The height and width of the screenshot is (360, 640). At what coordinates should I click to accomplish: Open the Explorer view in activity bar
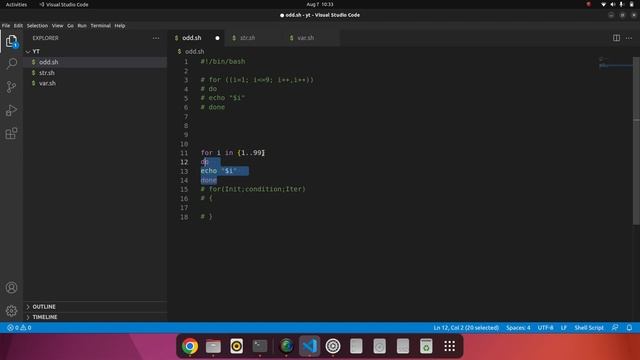pos(11,41)
